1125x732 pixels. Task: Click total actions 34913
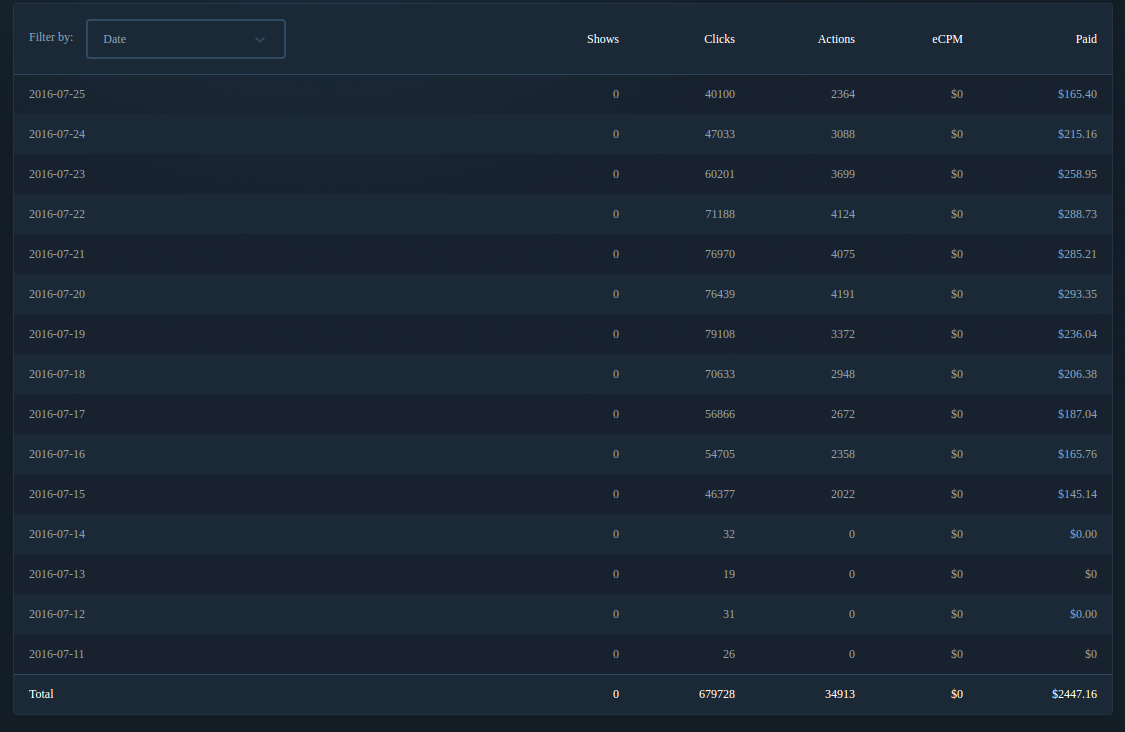(839, 694)
